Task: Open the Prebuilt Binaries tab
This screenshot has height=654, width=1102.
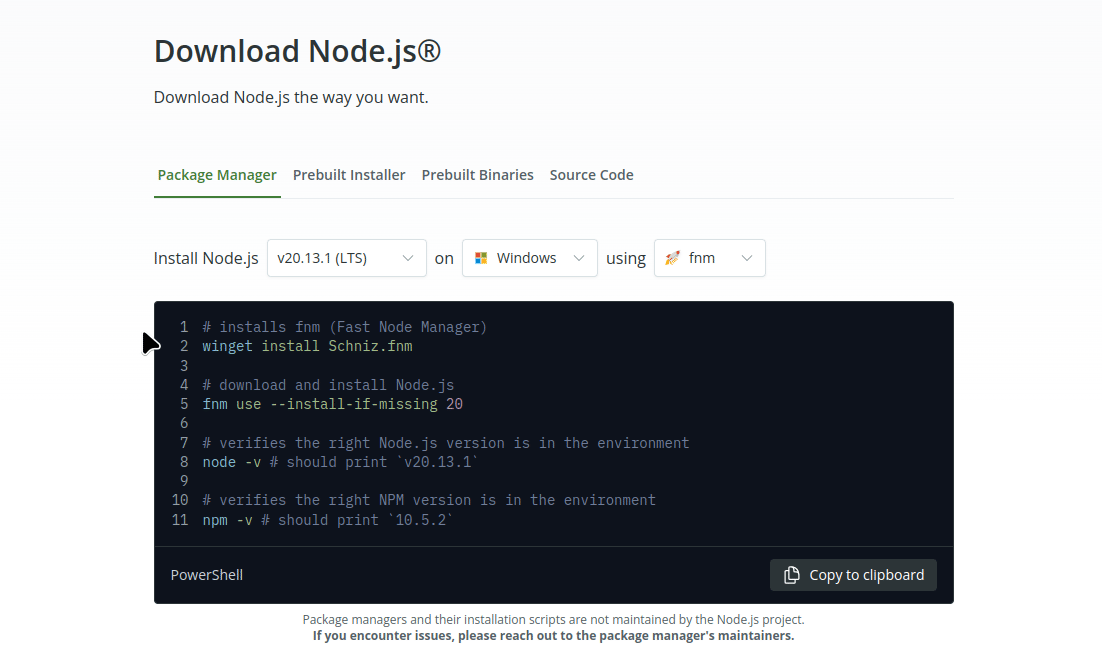Action: (477, 174)
